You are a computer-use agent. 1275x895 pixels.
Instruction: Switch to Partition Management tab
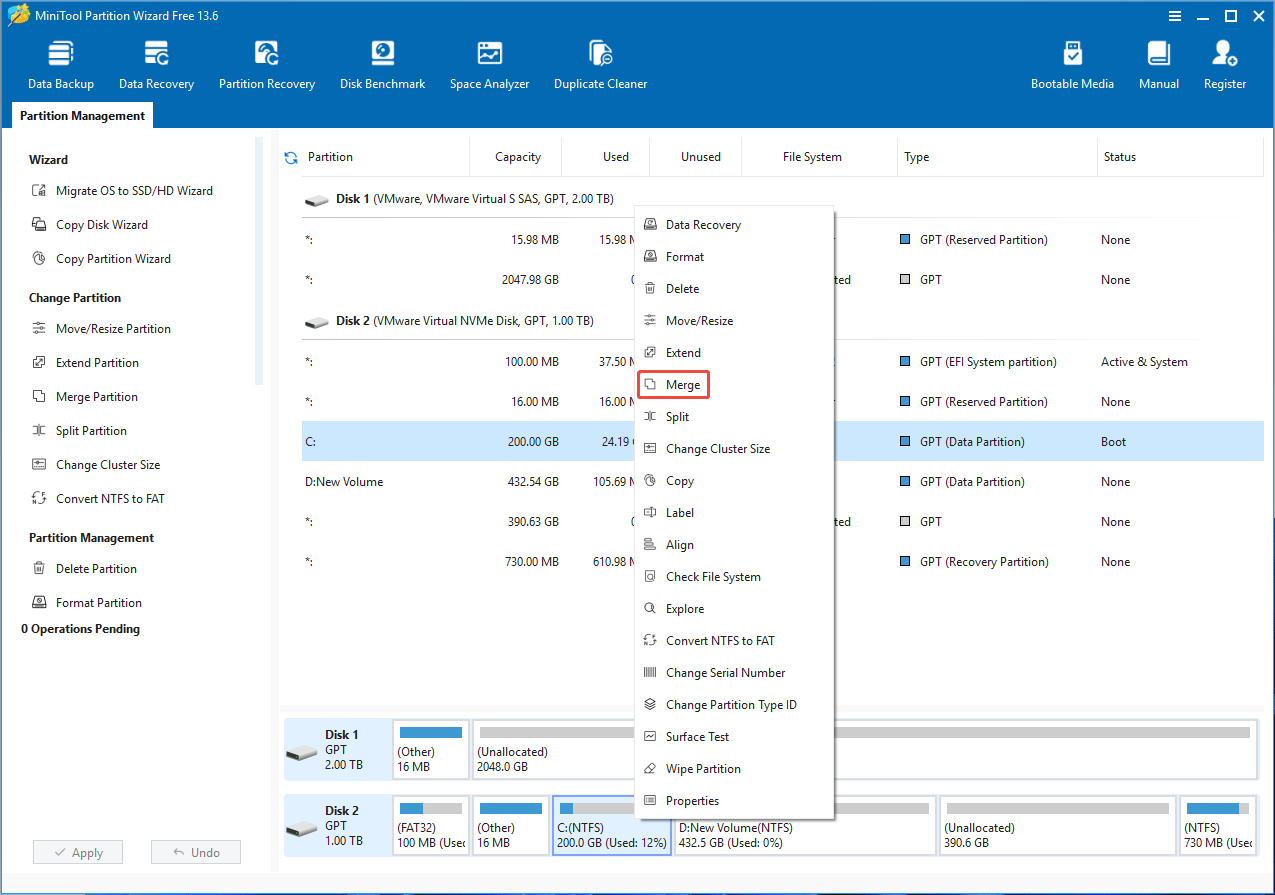(x=82, y=116)
